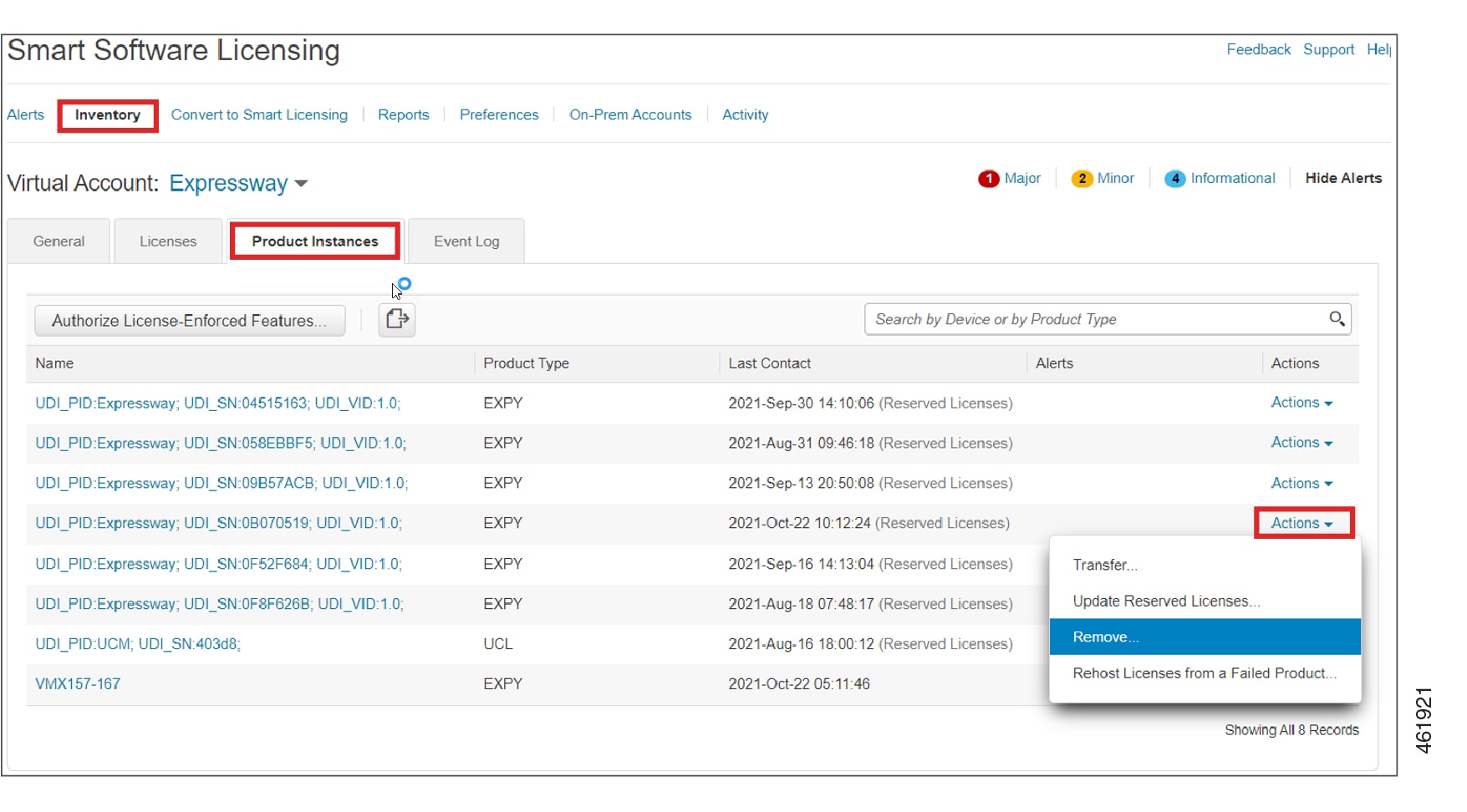Select the Product Instances tab
This screenshot has height=812, width=1467.
tap(315, 241)
